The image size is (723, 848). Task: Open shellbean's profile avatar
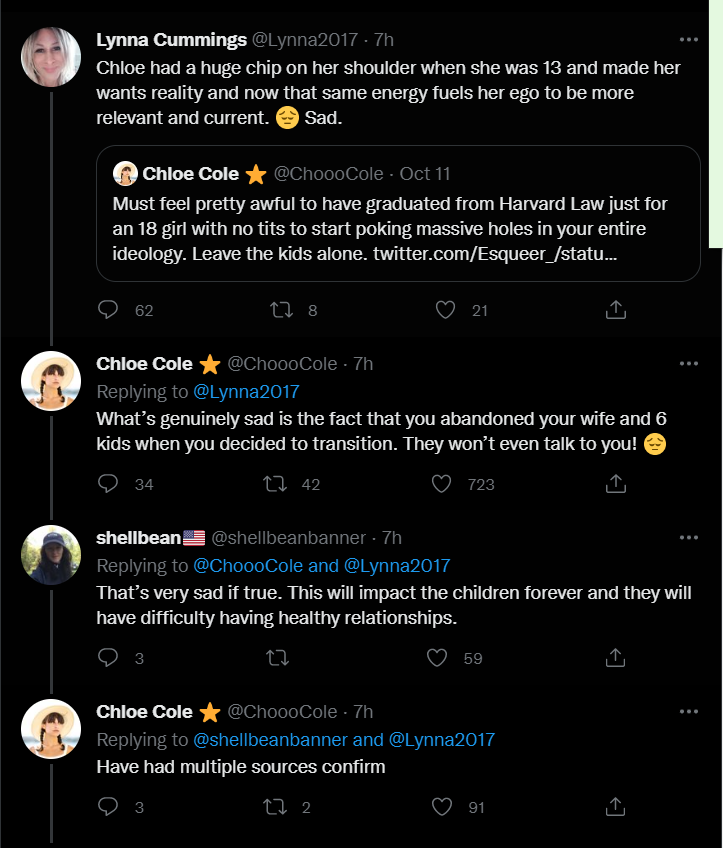click(51, 555)
